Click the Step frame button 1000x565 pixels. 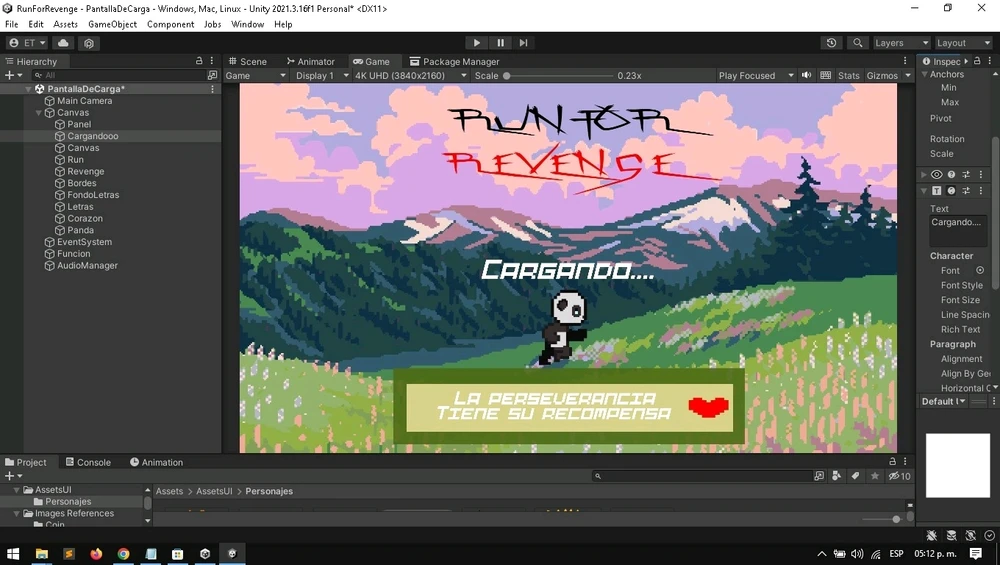[x=524, y=43]
